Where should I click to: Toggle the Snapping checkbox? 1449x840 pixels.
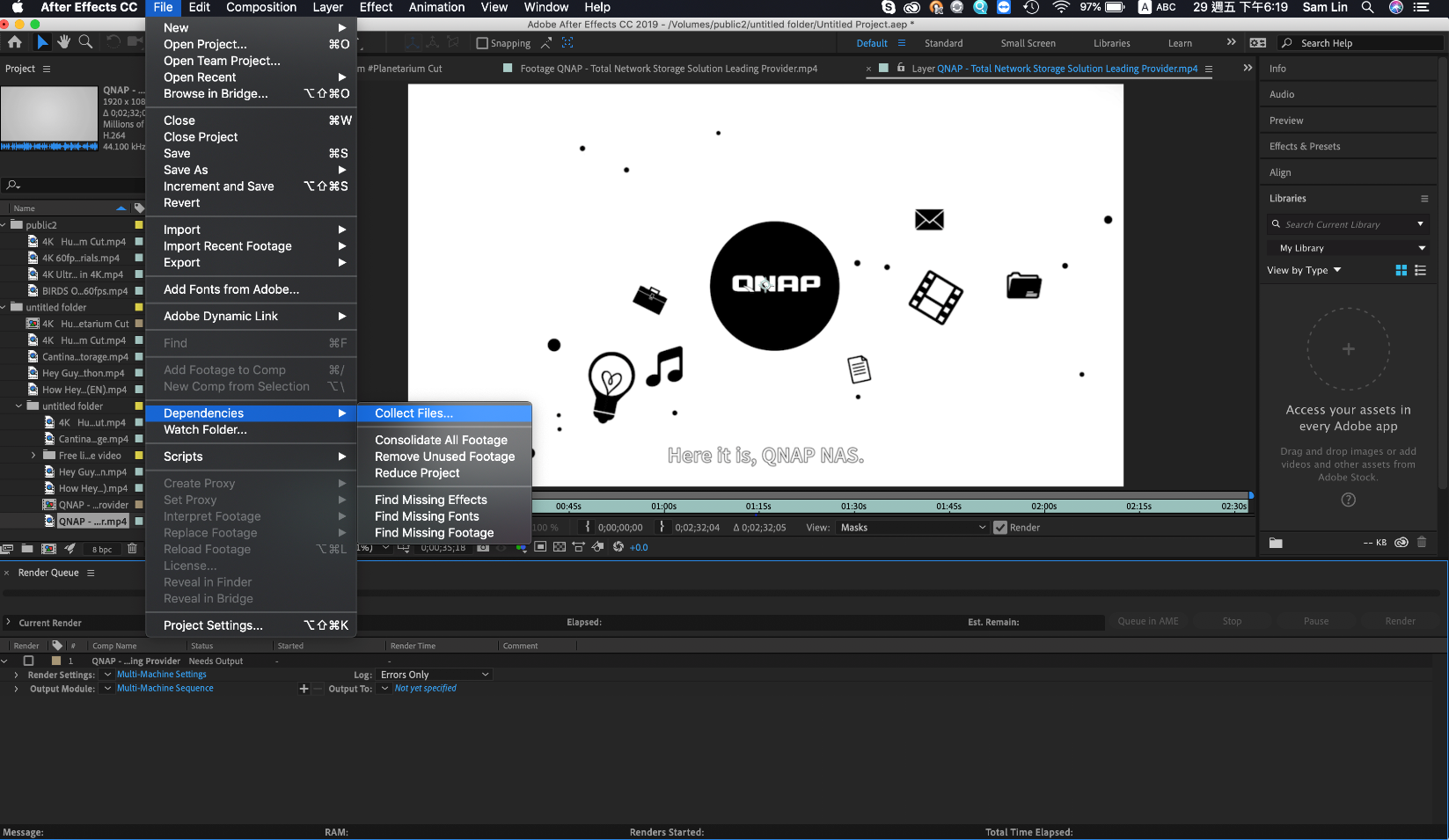[481, 43]
